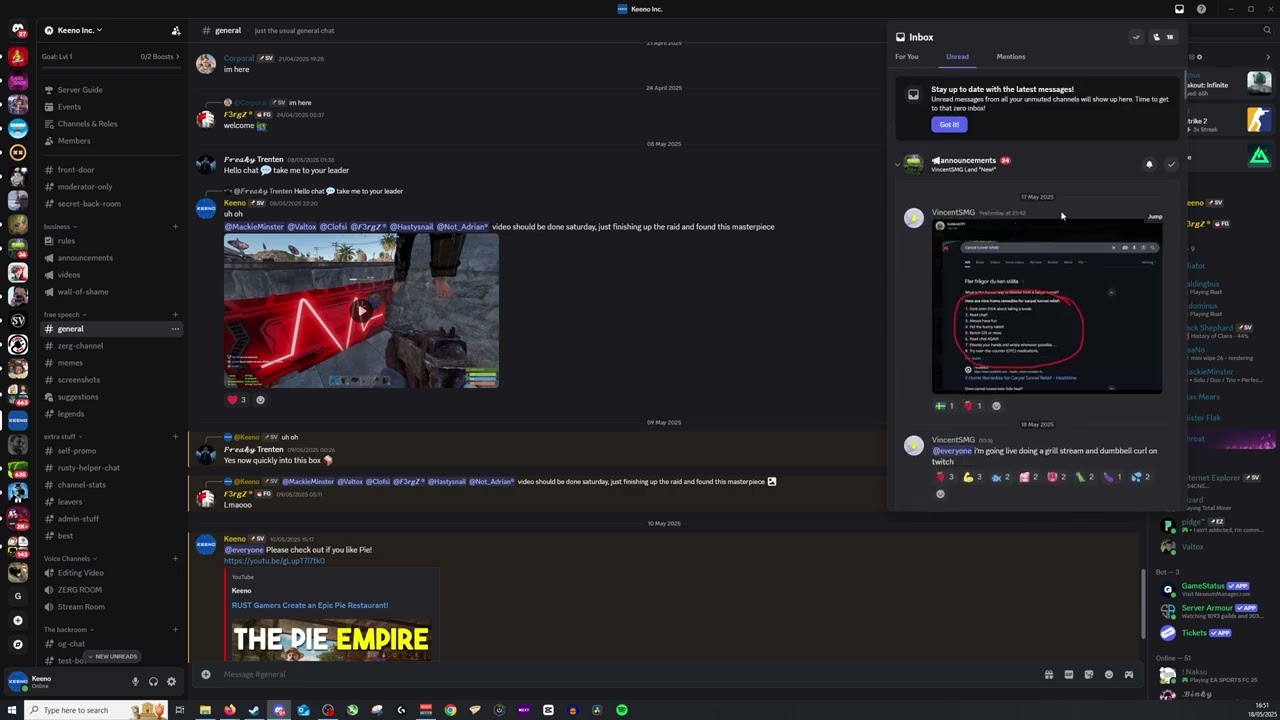Click the invite people icon beside Keeno Inc.
Viewport: 1280px width, 720px height.
coord(176,30)
